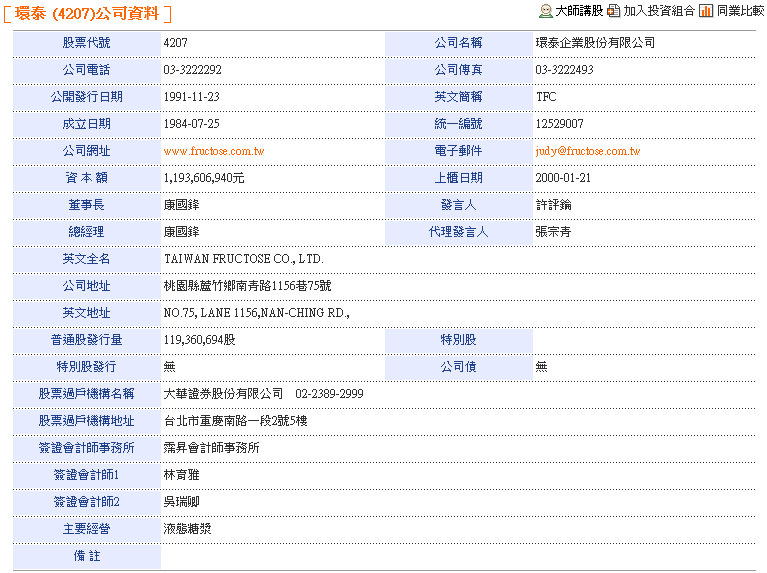Select the agent address 台北市重慶南路一段2號5樓

click(x=235, y=421)
